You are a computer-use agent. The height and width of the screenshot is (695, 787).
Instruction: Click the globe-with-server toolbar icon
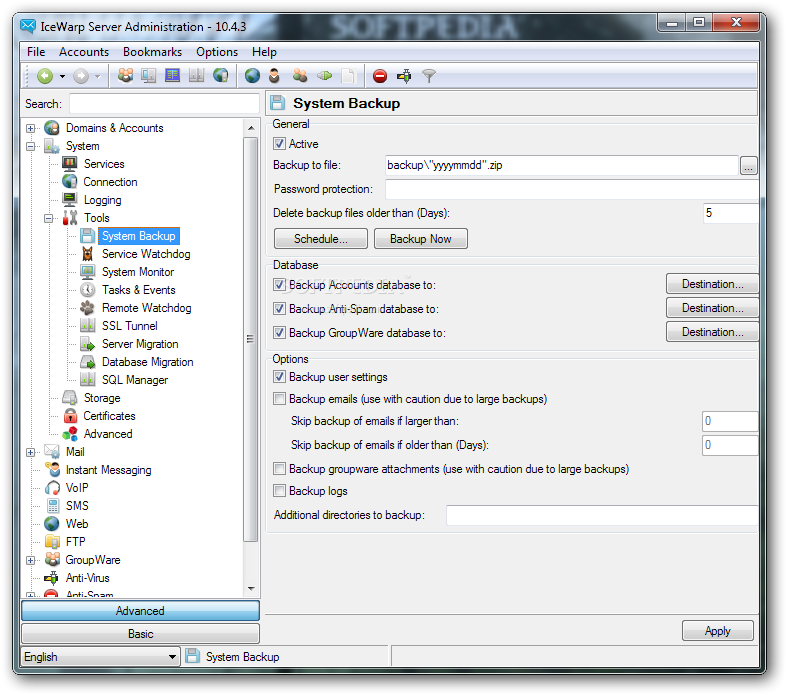click(x=221, y=76)
